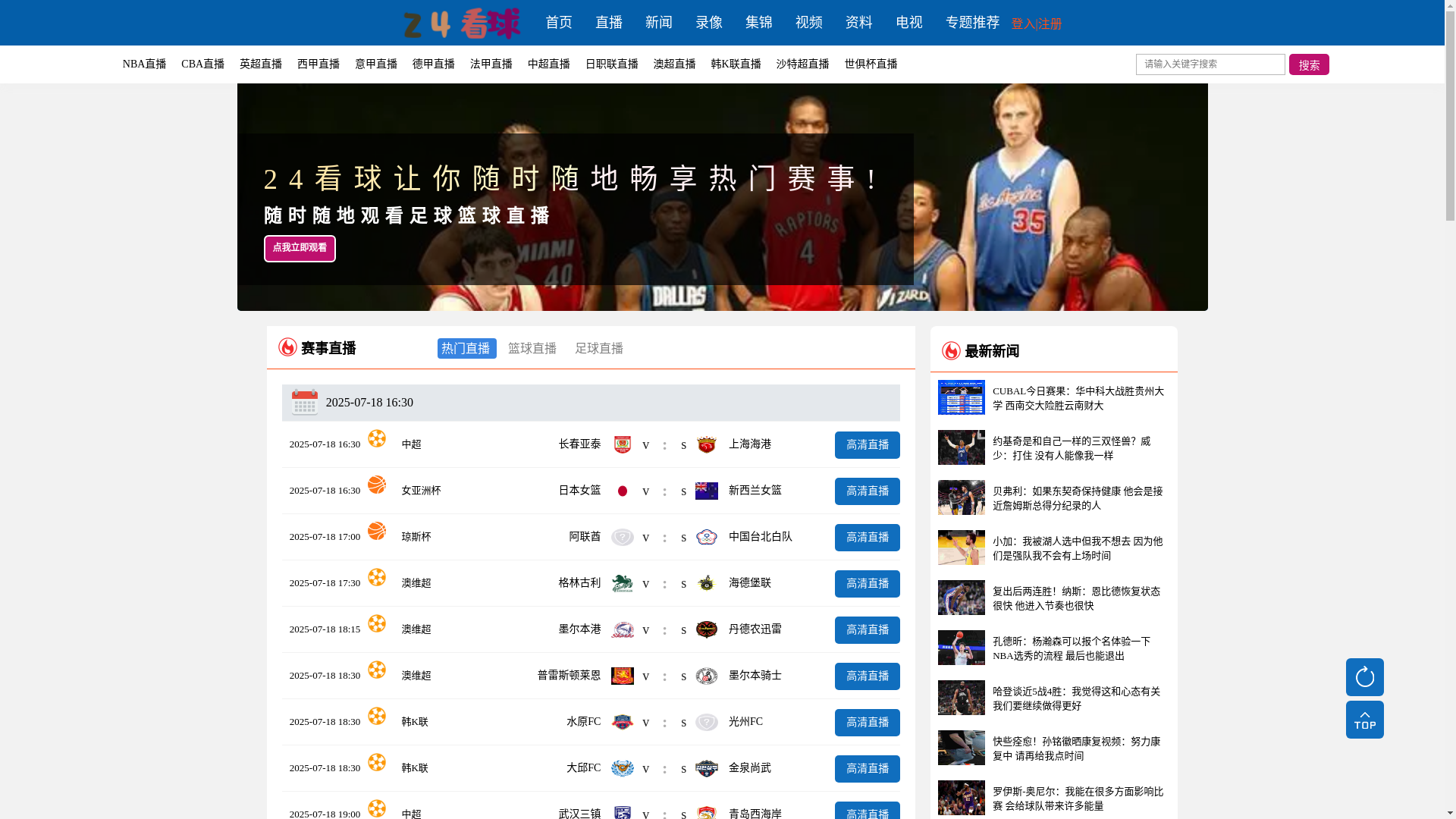Click the 长春亚泰 team logo

pyautogui.click(x=623, y=444)
